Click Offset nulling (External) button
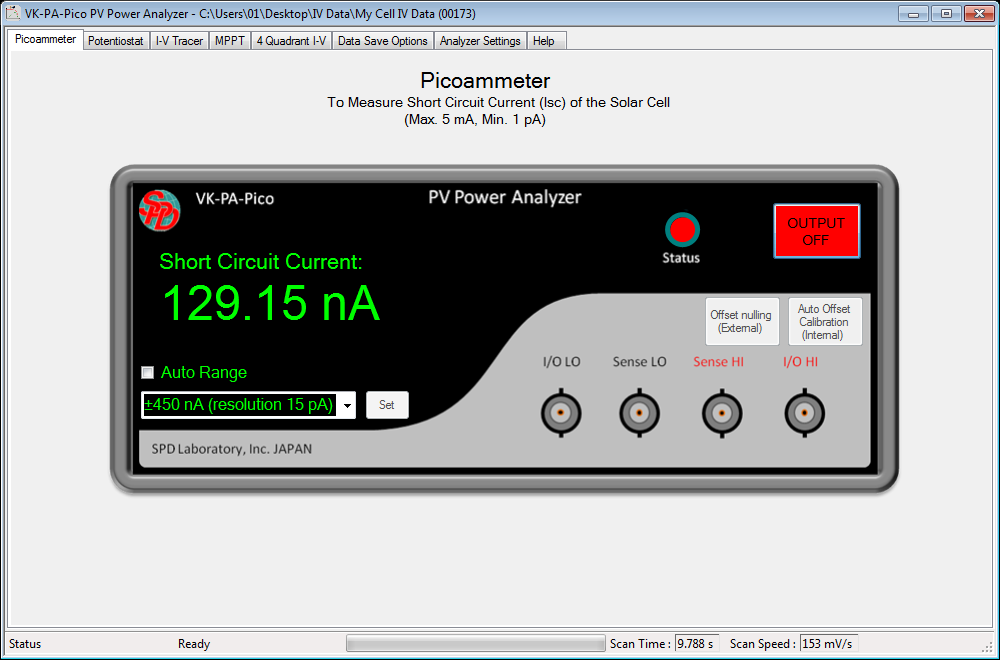This screenshot has height=660, width=1000. (742, 321)
